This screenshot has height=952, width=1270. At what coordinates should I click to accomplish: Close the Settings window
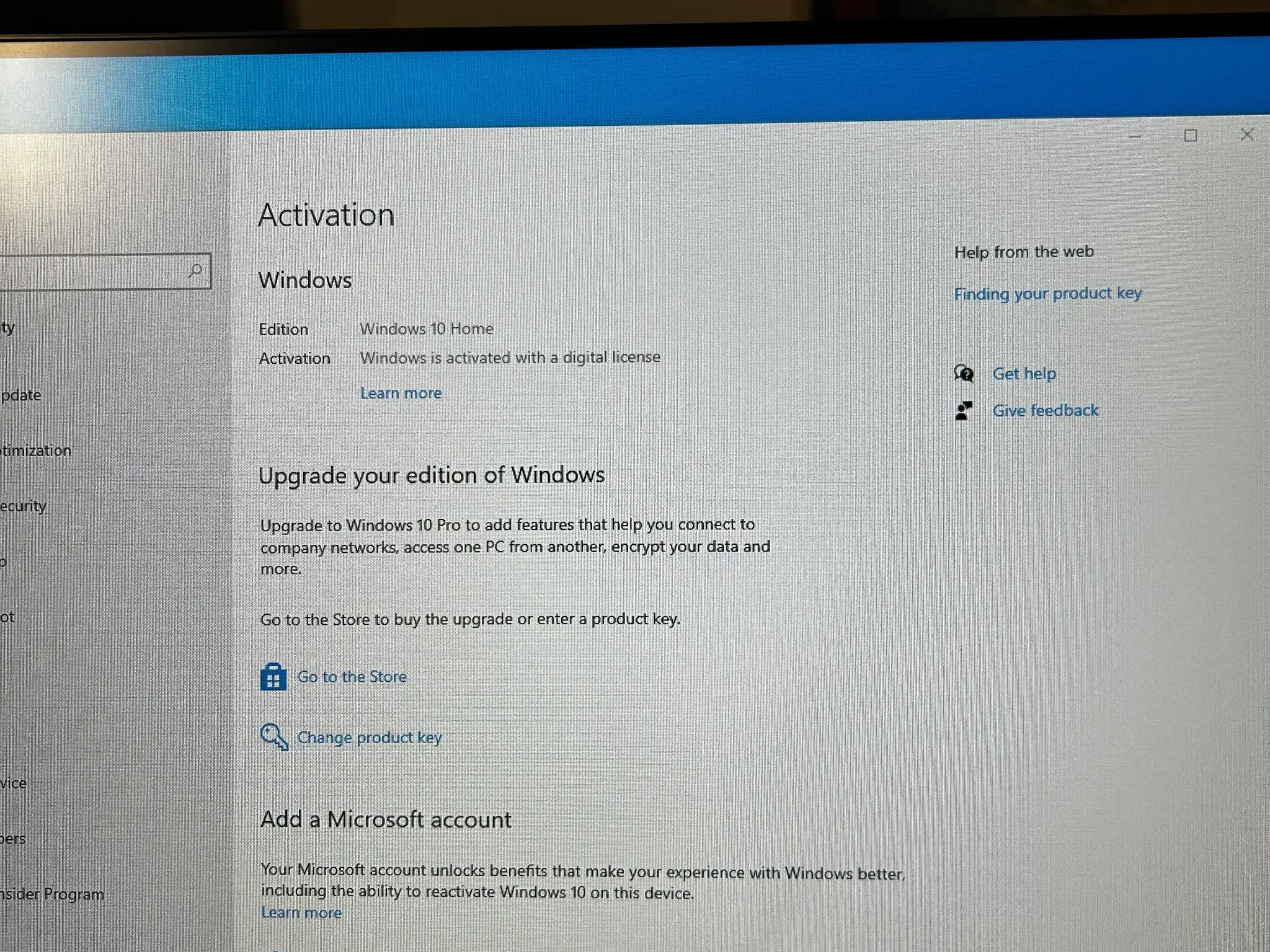1247,134
